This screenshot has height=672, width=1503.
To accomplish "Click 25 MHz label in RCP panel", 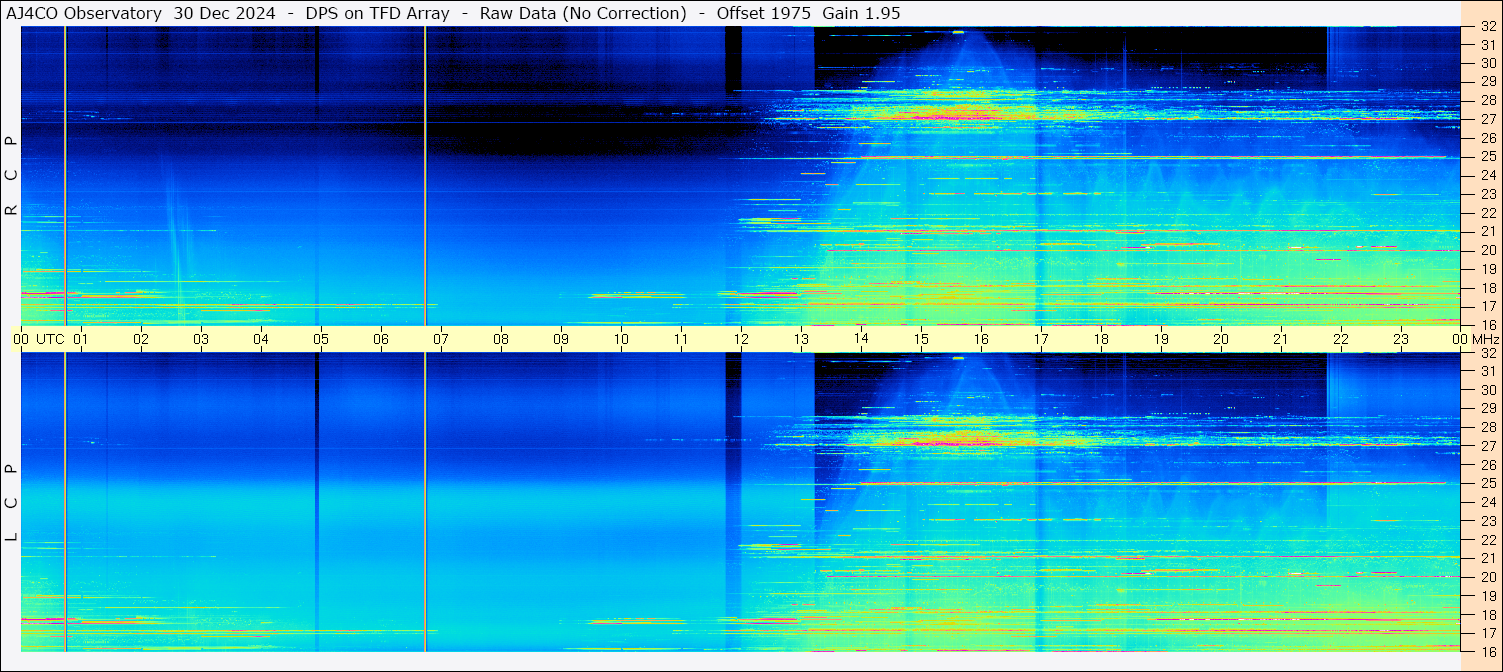I will [x=1488, y=156].
